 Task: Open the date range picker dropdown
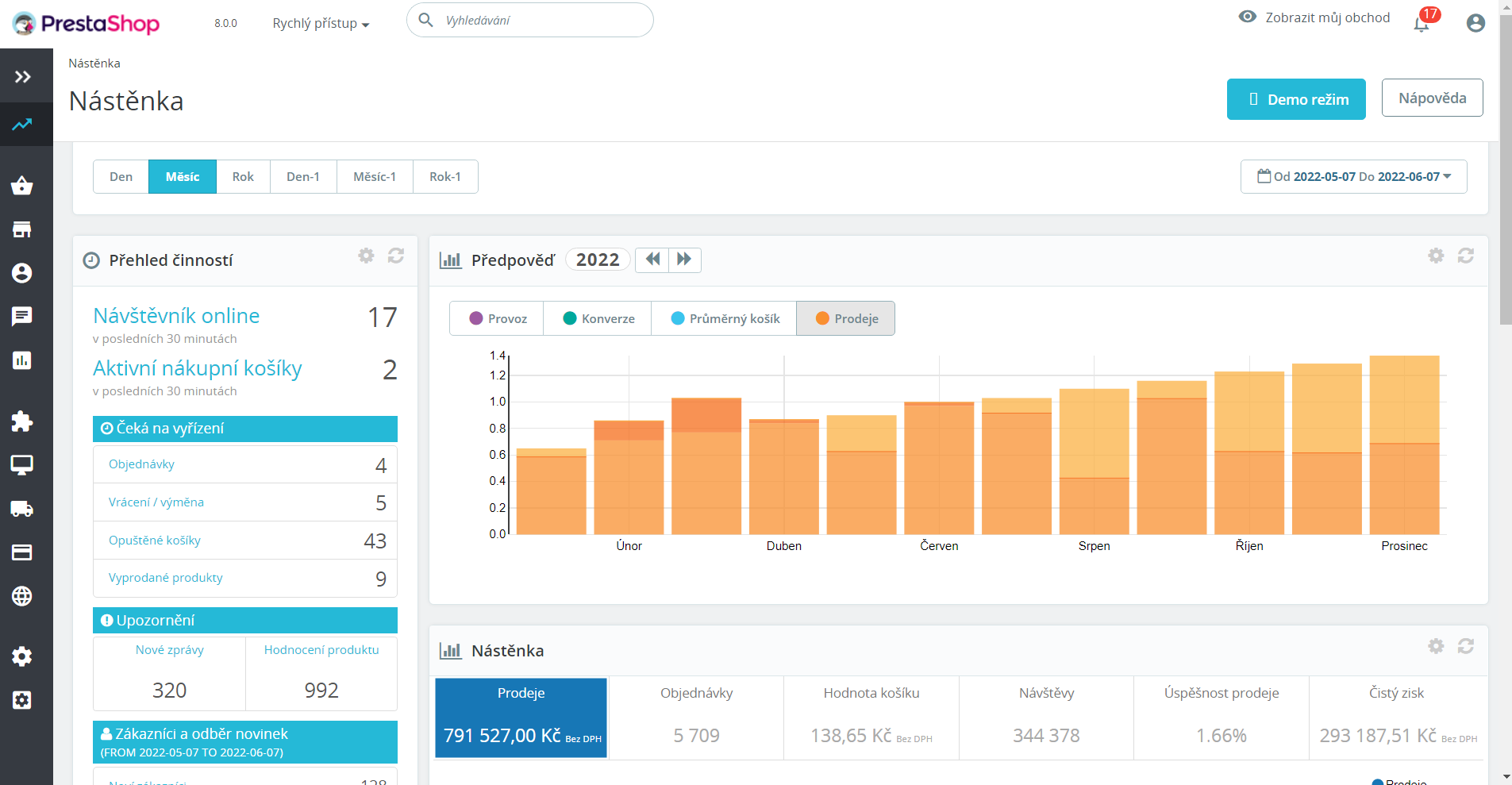[x=1353, y=176]
